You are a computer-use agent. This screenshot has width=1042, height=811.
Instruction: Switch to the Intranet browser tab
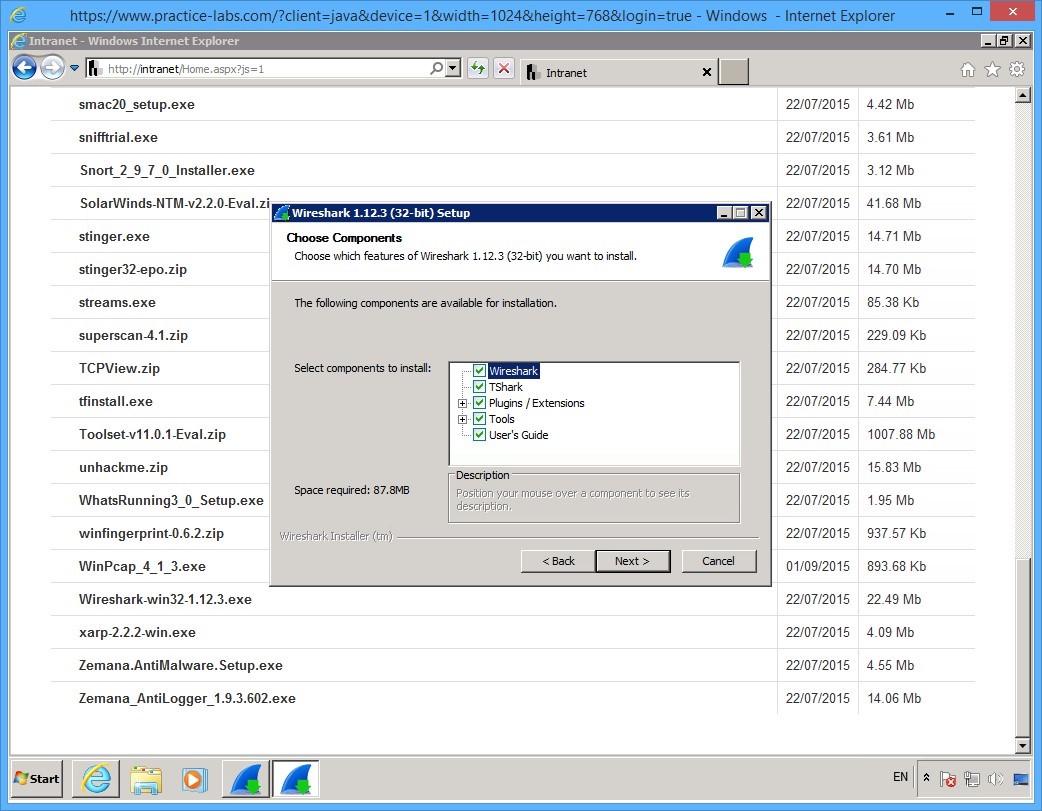pos(580,72)
